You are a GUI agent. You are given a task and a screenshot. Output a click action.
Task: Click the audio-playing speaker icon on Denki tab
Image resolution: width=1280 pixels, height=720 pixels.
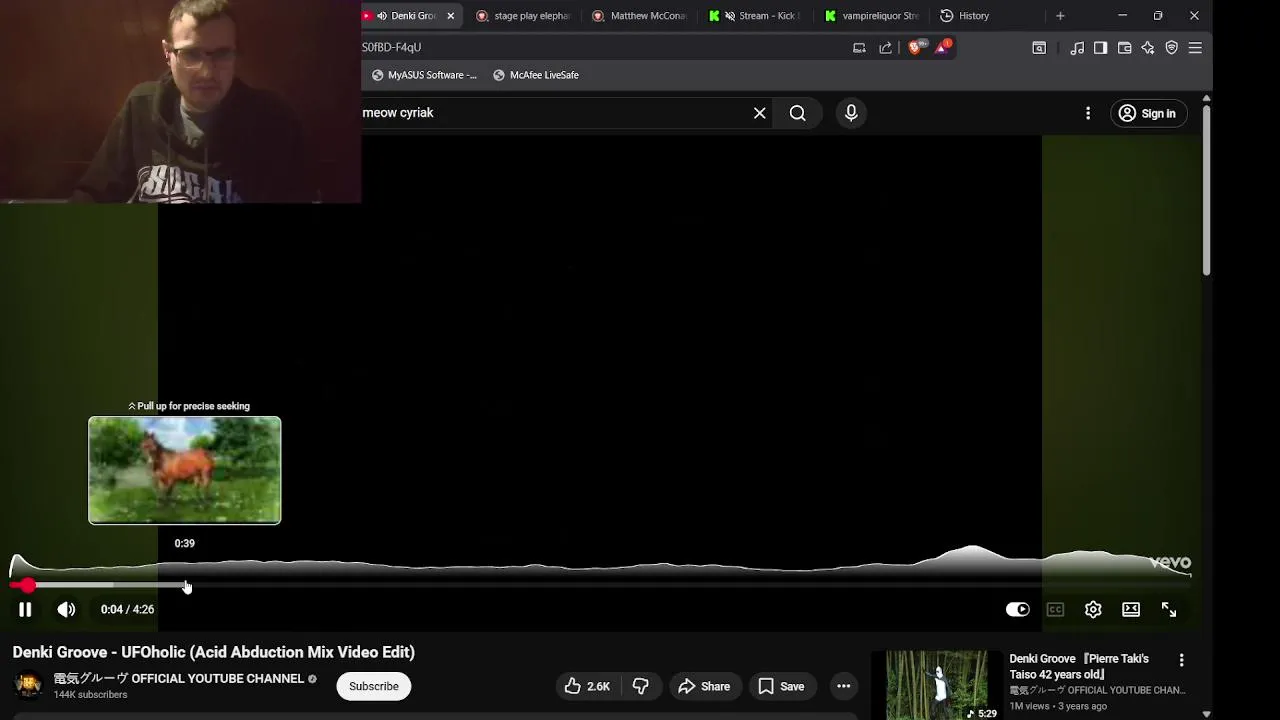(382, 16)
